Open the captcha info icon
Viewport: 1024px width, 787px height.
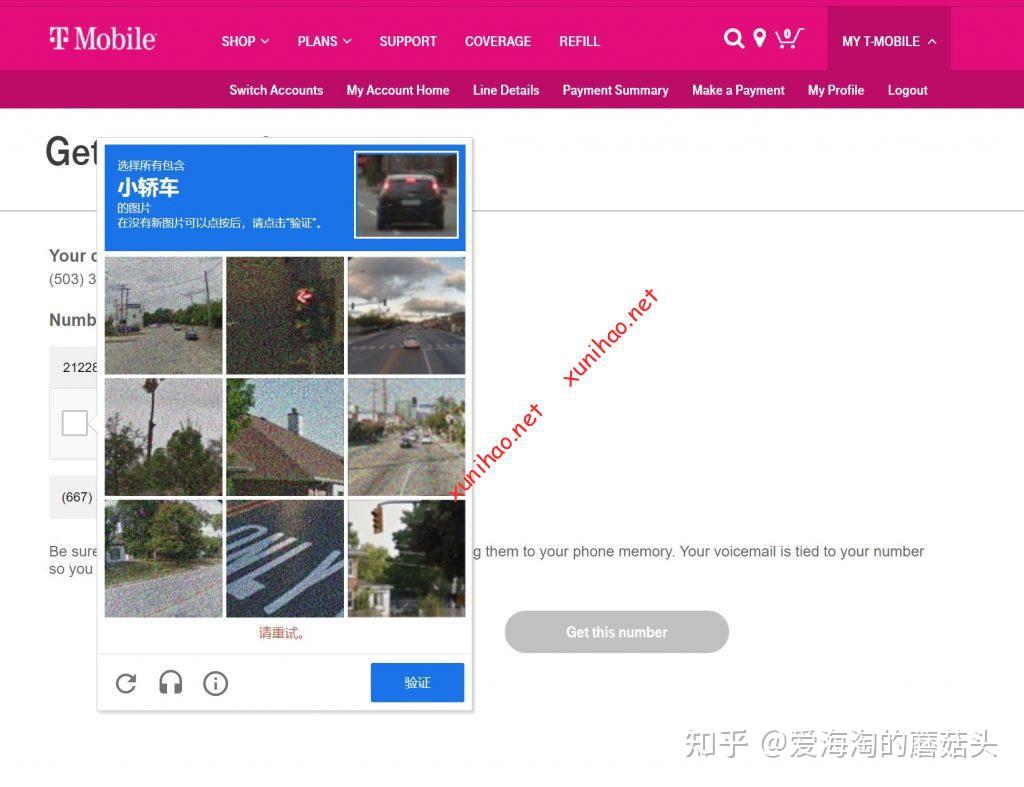pyautogui.click(x=216, y=683)
